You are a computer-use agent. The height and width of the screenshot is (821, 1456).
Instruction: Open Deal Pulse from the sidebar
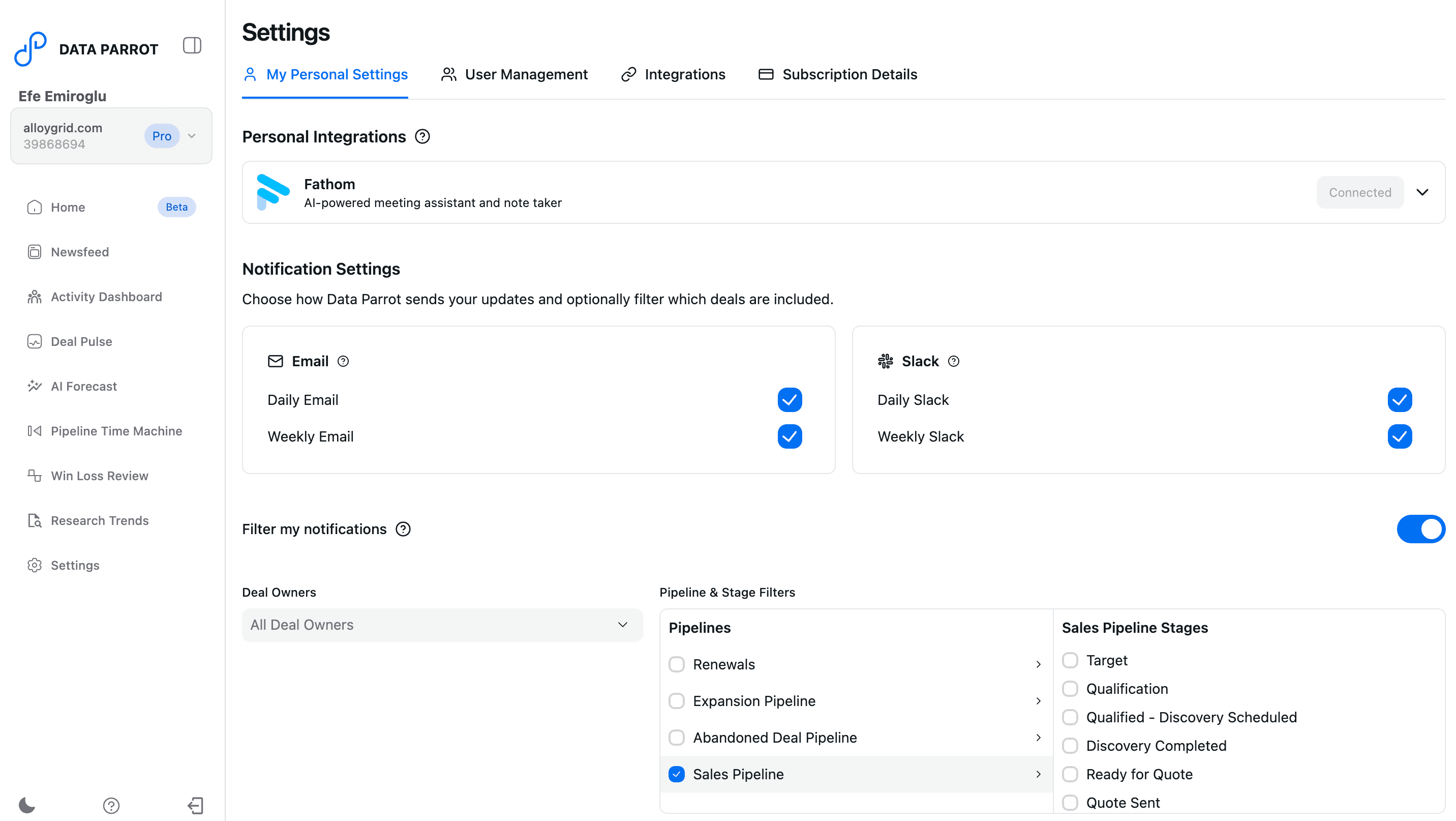(x=81, y=341)
